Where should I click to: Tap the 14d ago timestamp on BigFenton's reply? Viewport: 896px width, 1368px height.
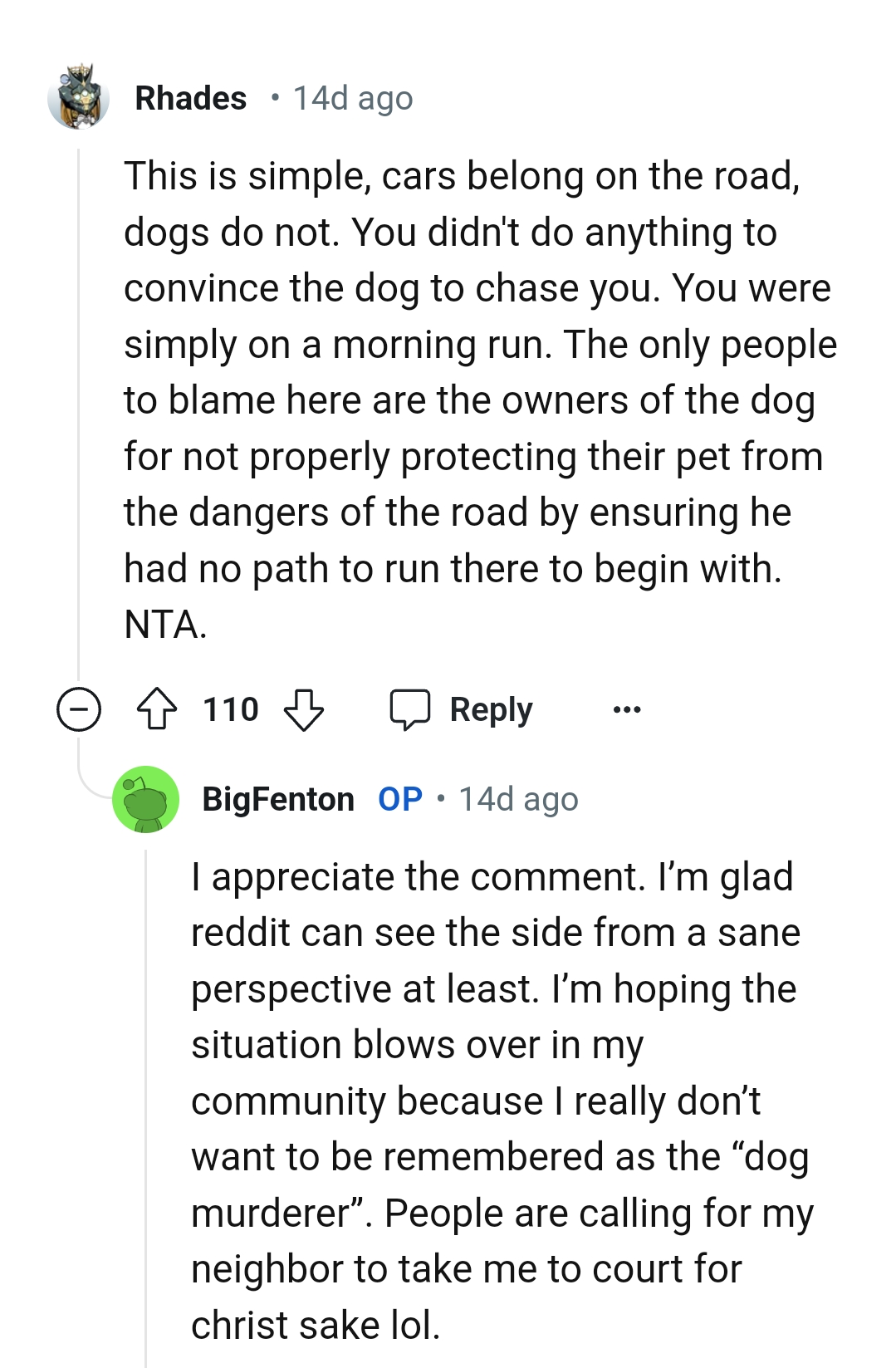click(517, 799)
